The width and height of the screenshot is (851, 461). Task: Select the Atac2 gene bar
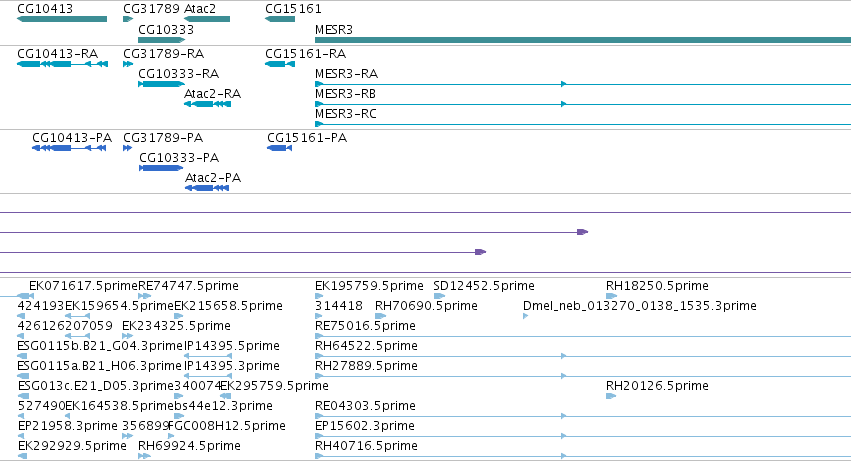[207, 19]
